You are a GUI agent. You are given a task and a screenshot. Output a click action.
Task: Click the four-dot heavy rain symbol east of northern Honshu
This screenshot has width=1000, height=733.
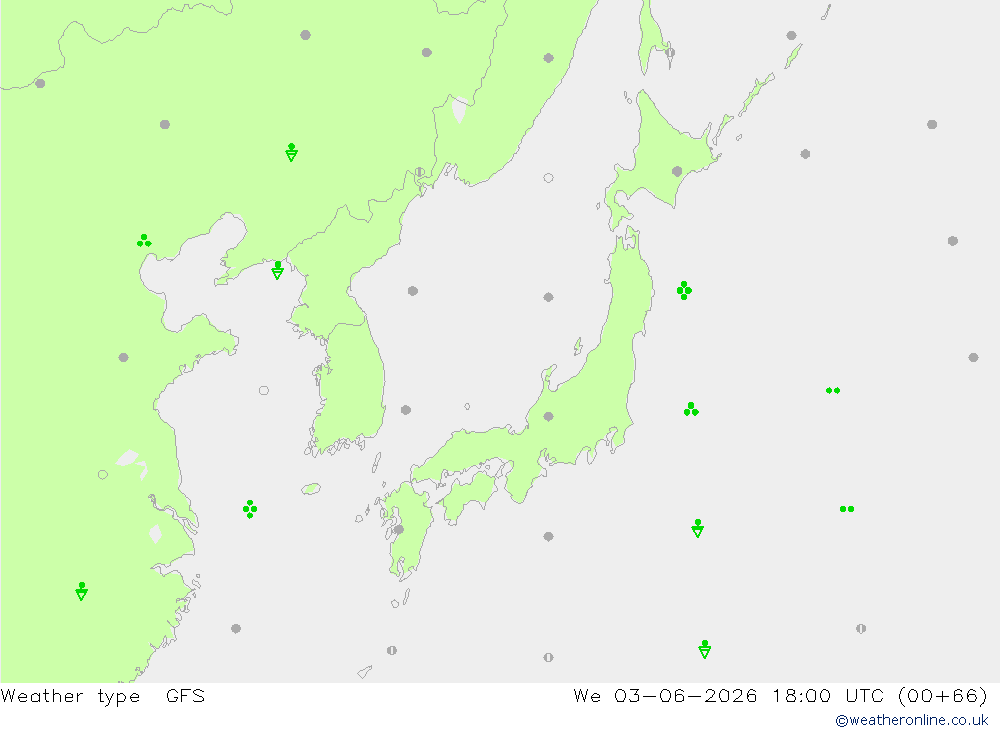coord(684,290)
